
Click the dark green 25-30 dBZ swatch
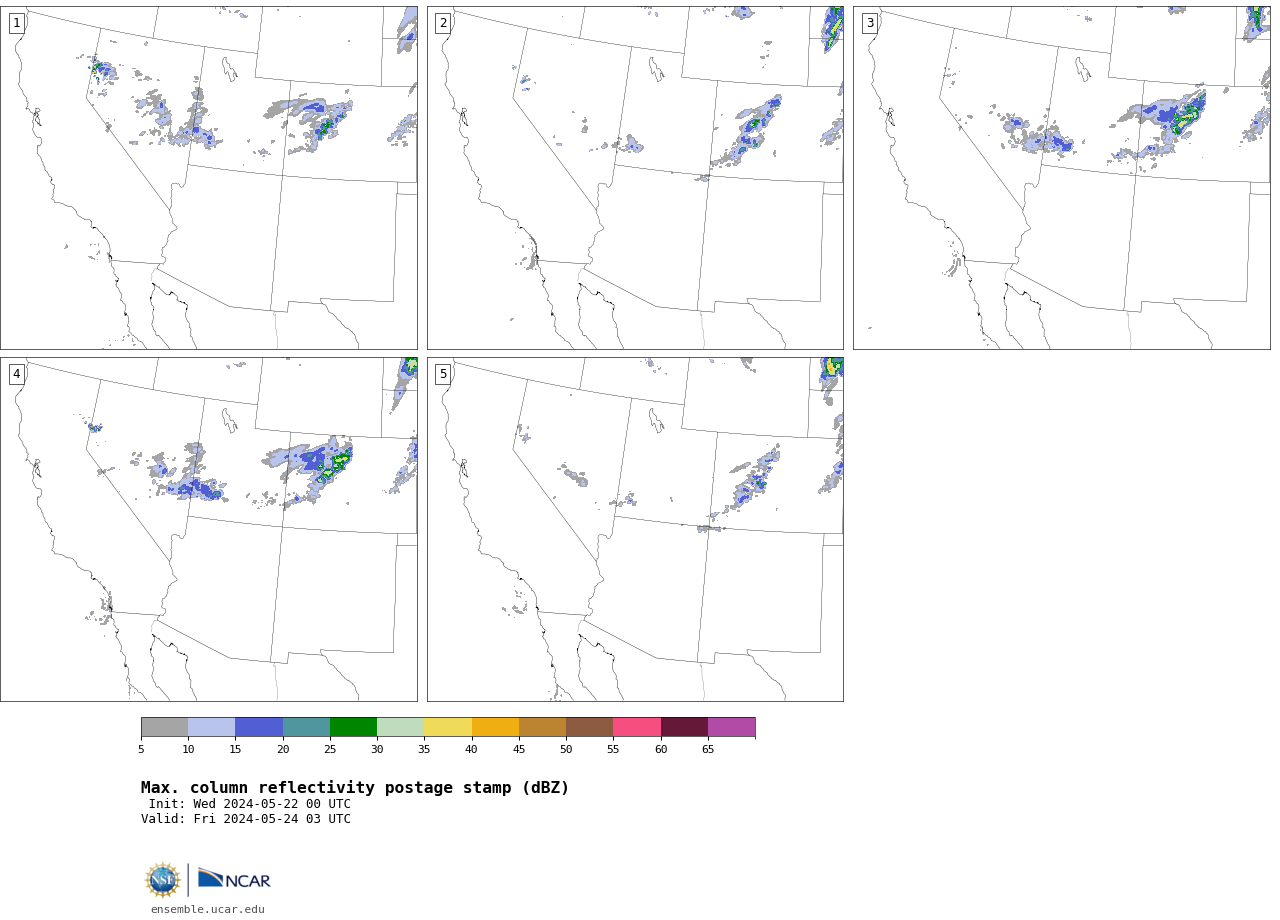pyautogui.click(x=353, y=727)
